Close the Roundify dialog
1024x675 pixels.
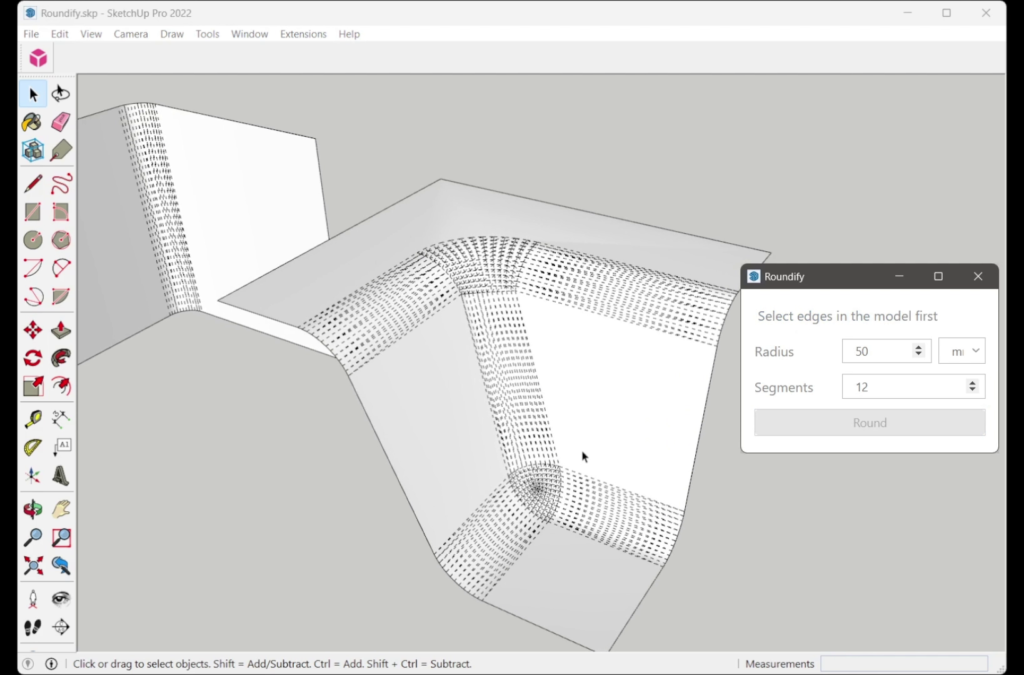point(978,276)
